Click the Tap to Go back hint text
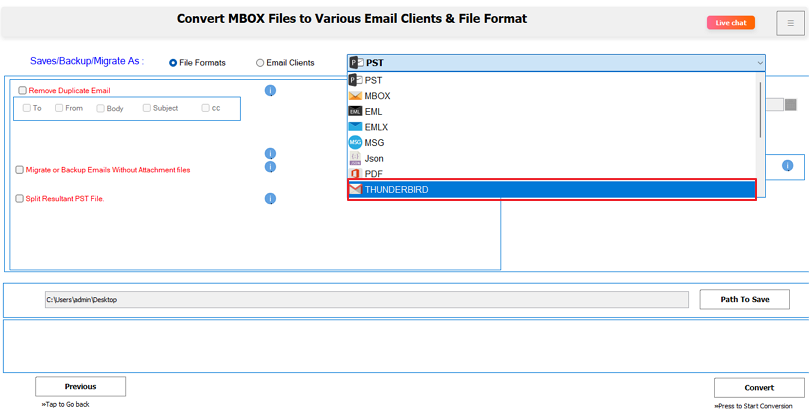This screenshot has height=409, width=809. point(66,405)
